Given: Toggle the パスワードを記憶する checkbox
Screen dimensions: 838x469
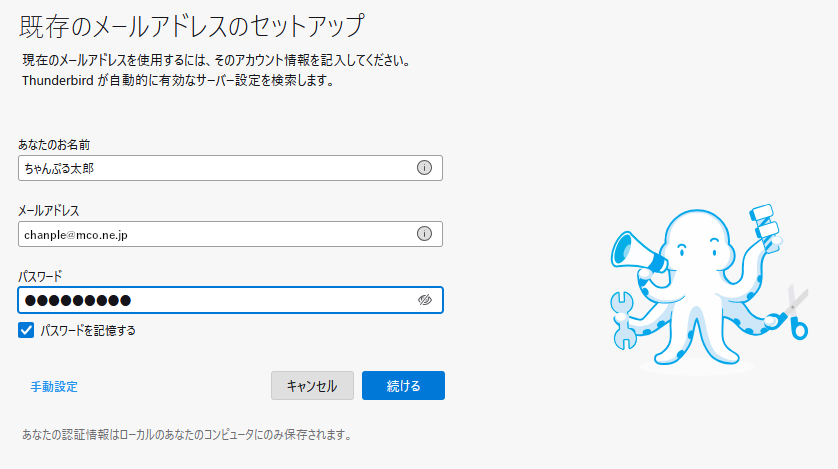Looking at the screenshot, I should click(x=26, y=330).
